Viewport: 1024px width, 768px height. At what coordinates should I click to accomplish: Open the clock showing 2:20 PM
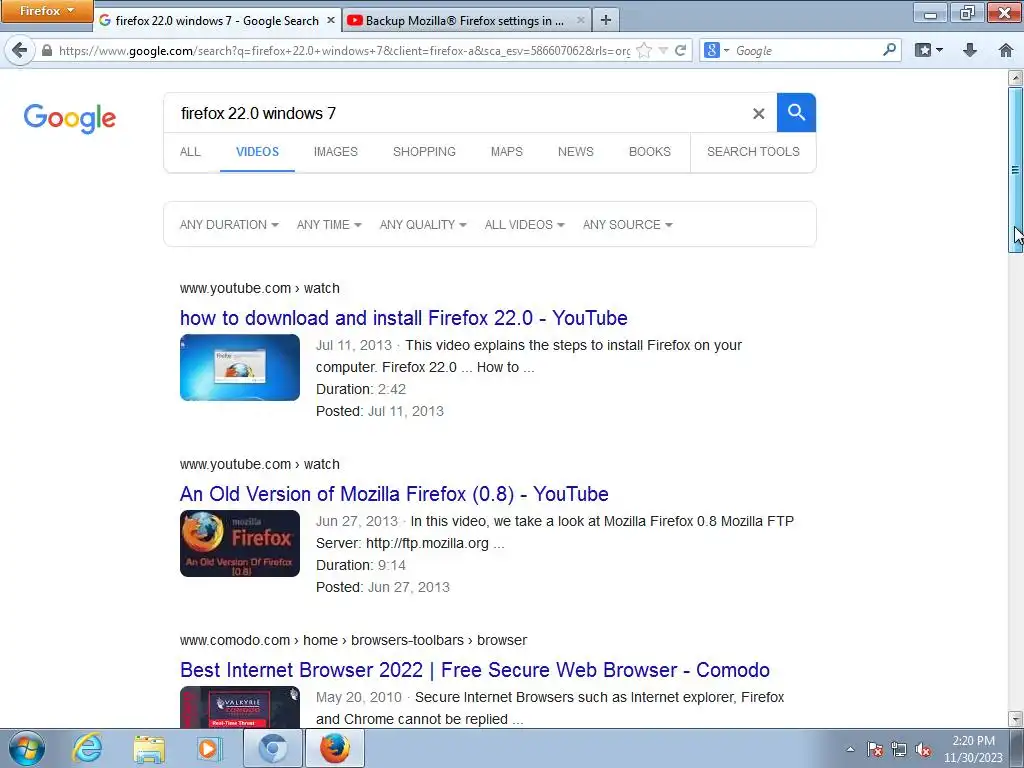point(973,749)
